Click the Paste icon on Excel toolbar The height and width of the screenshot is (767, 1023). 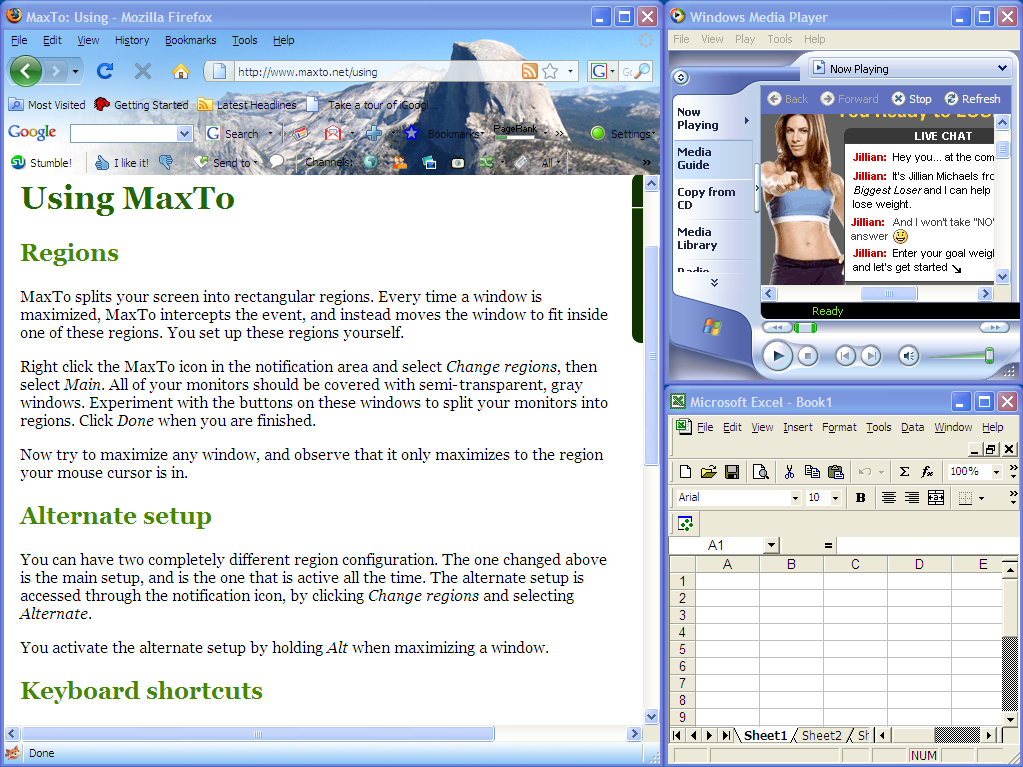(836, 470)
